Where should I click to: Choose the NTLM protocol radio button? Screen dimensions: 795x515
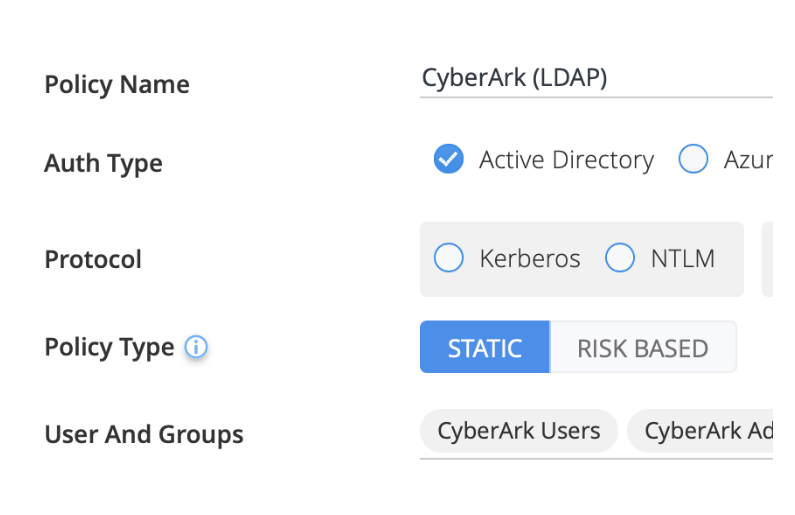(x=620, y=259)
